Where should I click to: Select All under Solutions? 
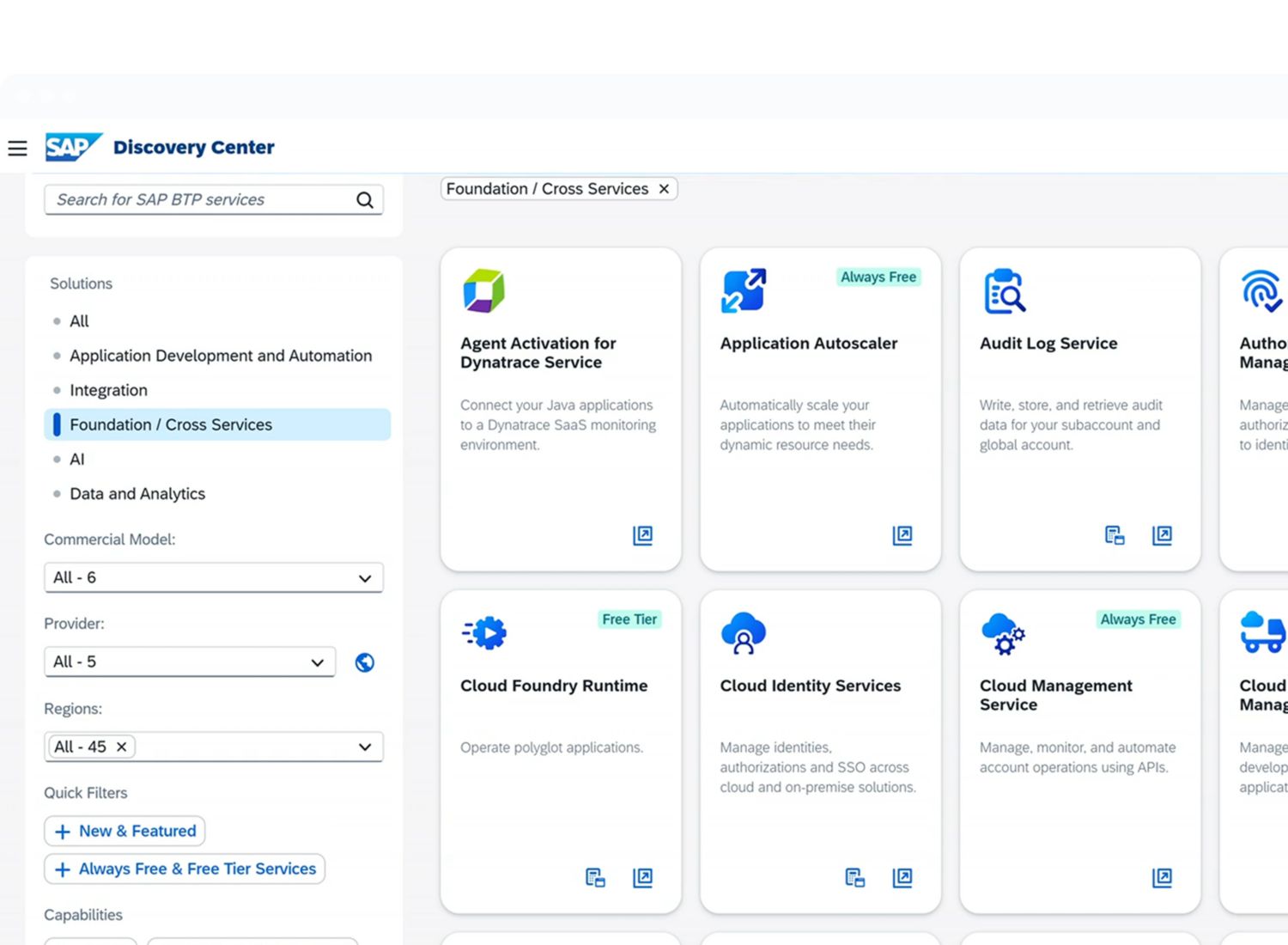click(x=79, y=321)
